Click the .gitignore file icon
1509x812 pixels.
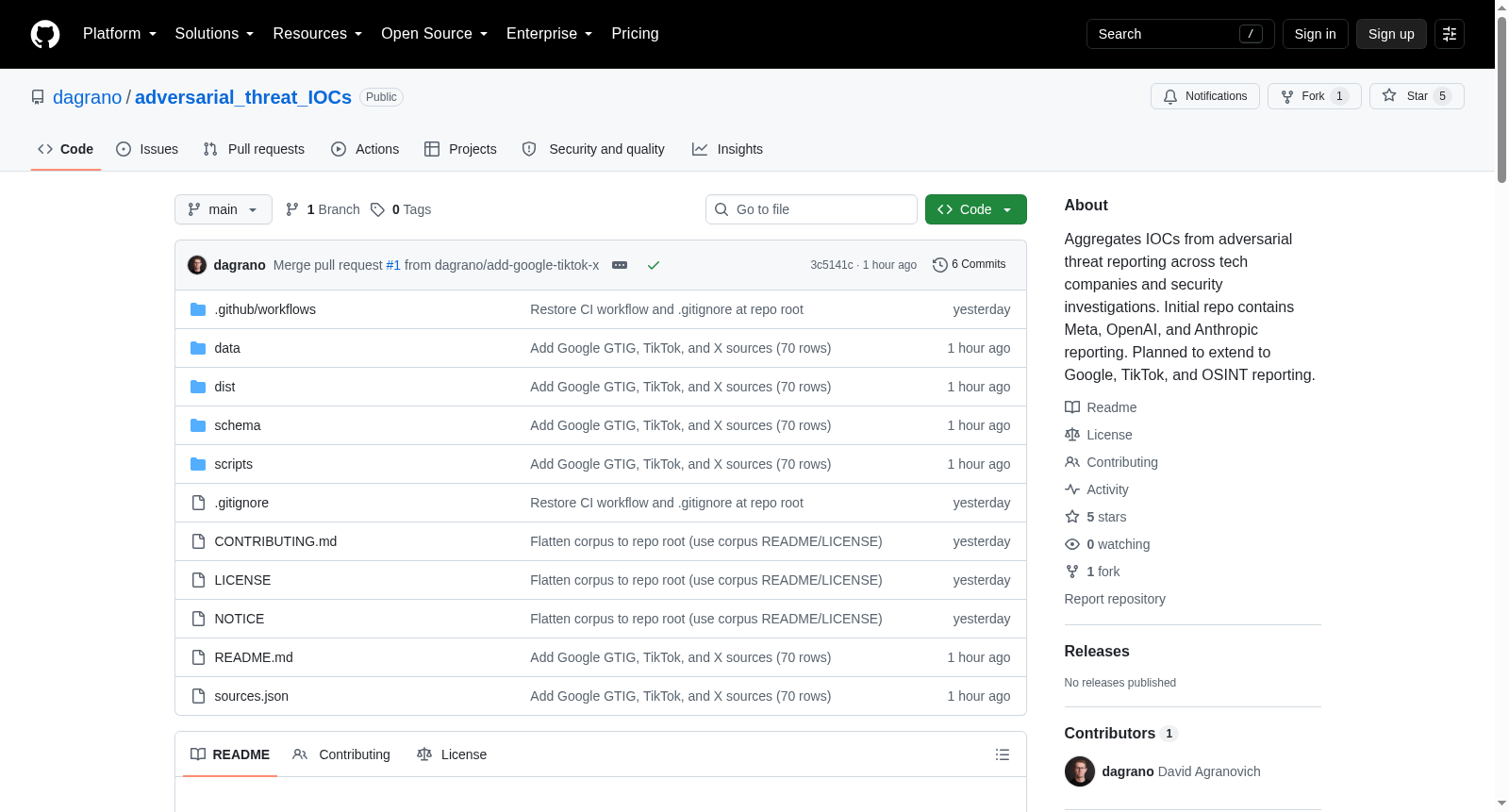[x=198, y=503]
